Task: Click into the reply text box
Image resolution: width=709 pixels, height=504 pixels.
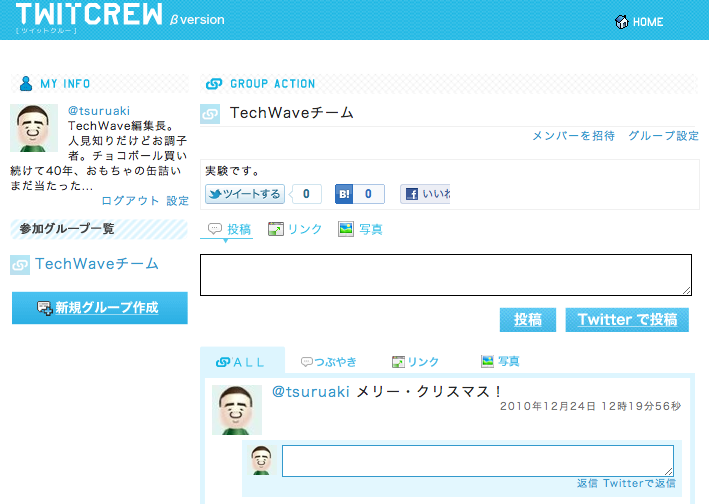Action: click(x=478, y=461)
